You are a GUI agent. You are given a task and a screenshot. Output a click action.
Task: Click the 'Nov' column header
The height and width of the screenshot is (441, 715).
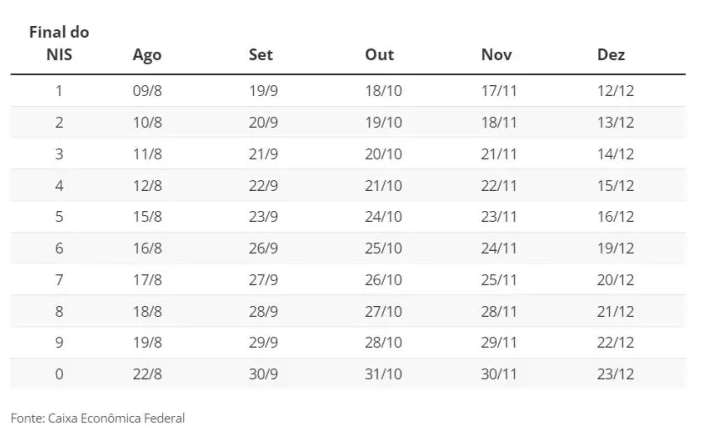[x=497, y=55]
